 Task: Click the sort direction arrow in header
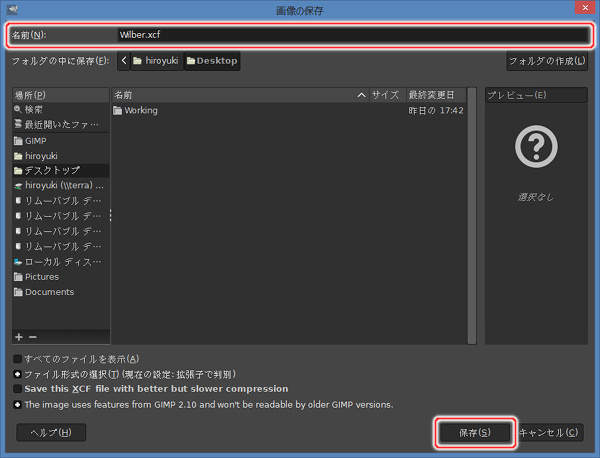click(x=361, y=95)
